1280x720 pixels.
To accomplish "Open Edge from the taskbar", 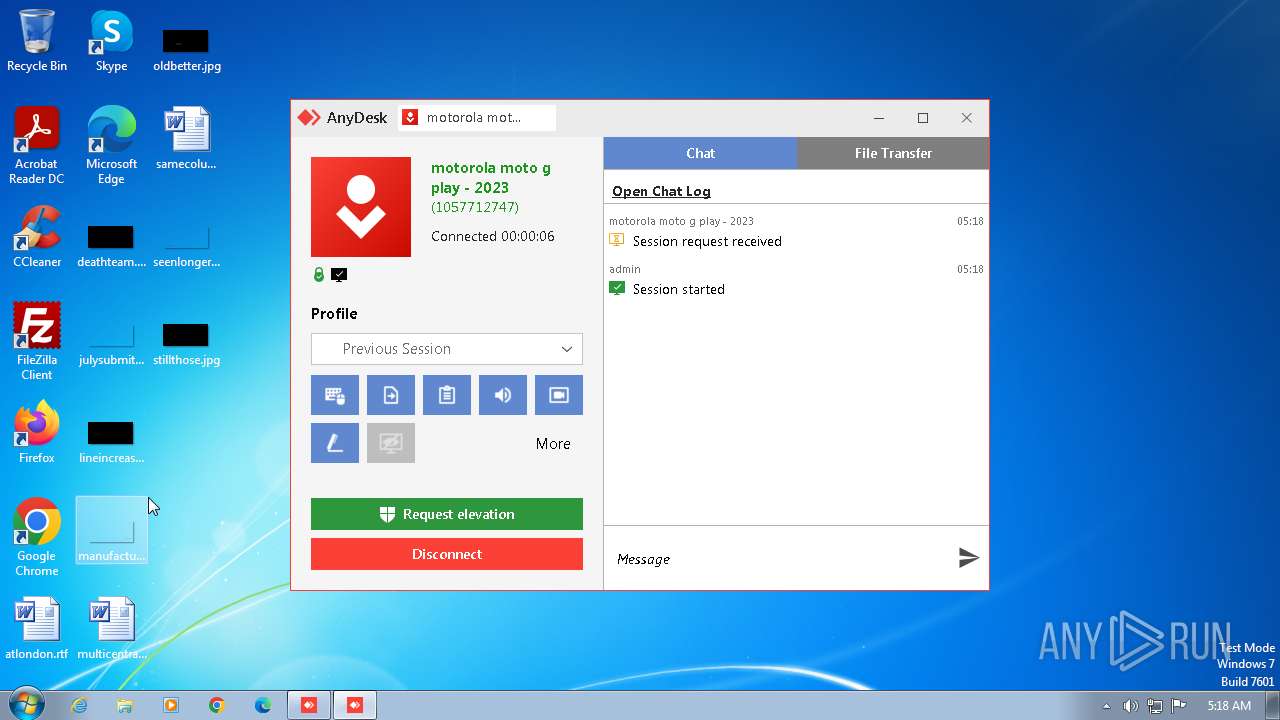I will click(263, 705).
